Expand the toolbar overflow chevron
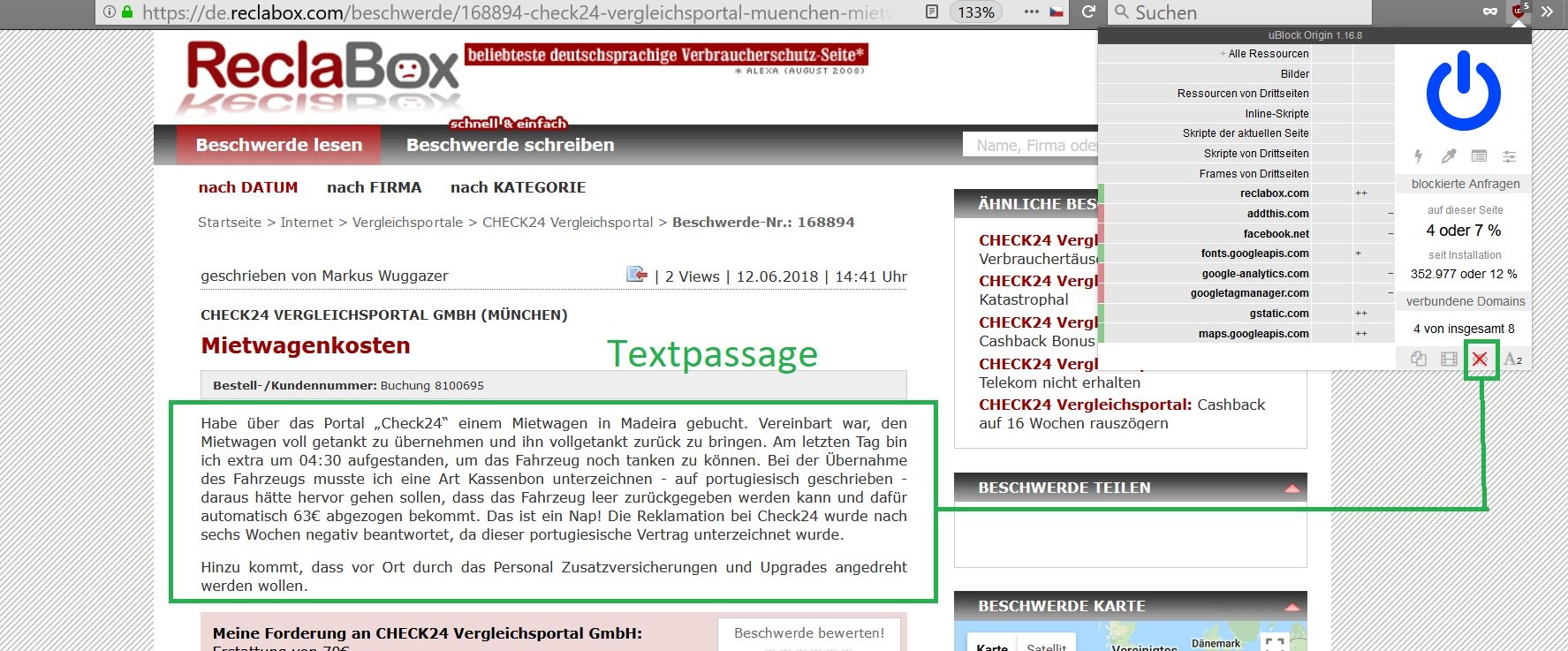 (1547, 11)
